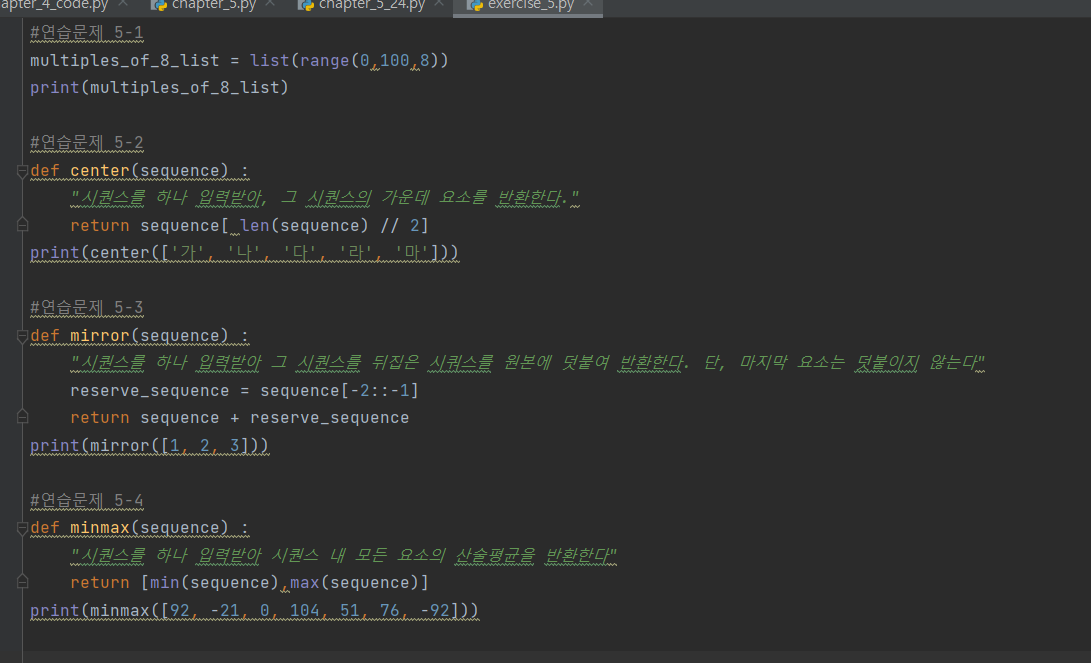Collapse the def mirror function fold marker
The image size is (1091, 663).
[22, 336]
